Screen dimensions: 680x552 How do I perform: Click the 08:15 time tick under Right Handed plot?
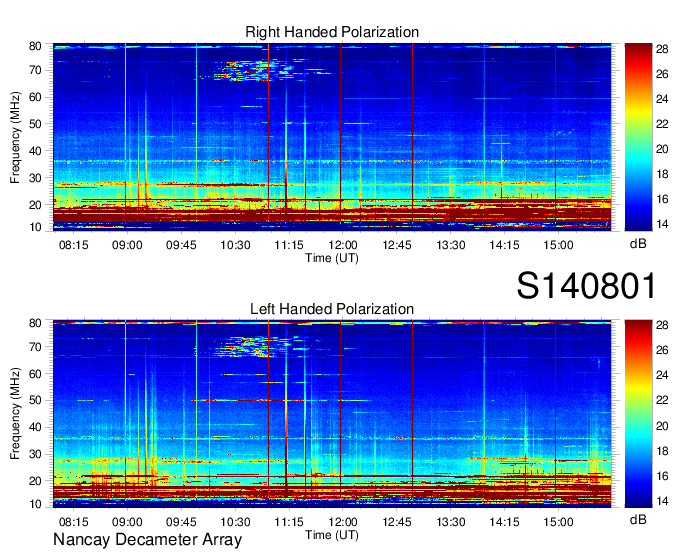73,245
